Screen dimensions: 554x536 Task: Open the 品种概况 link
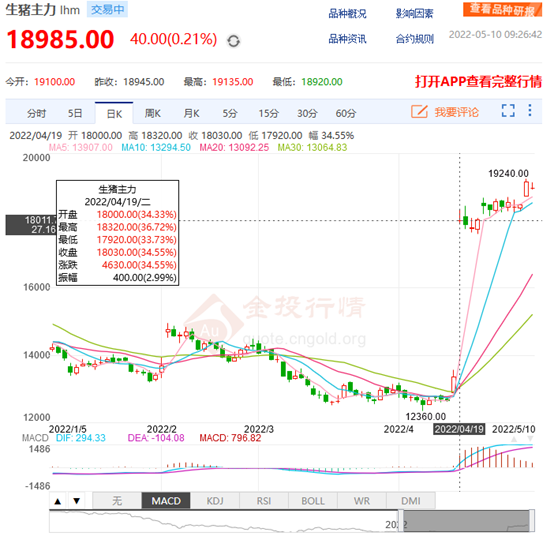pos(347,14)
